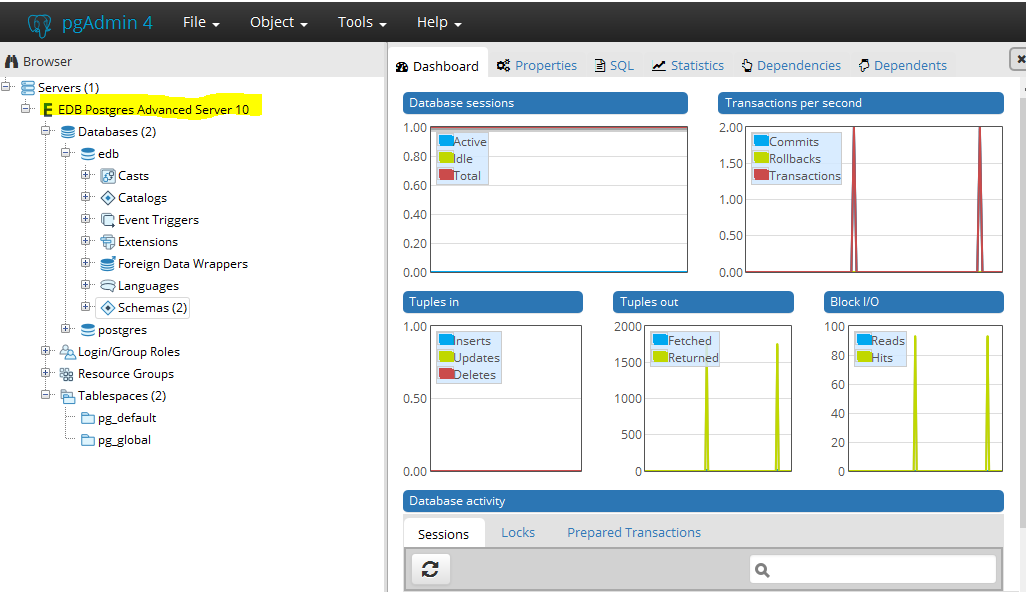Open the Help menu
This screenshot has height=592, width=1026.
pyautogui.click(x=439, y=22)
